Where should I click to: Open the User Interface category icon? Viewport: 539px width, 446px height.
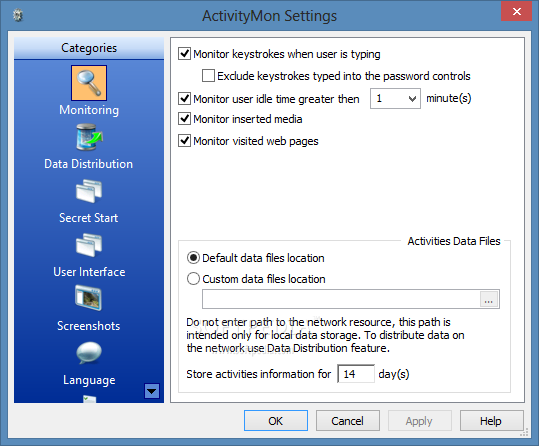89,245
